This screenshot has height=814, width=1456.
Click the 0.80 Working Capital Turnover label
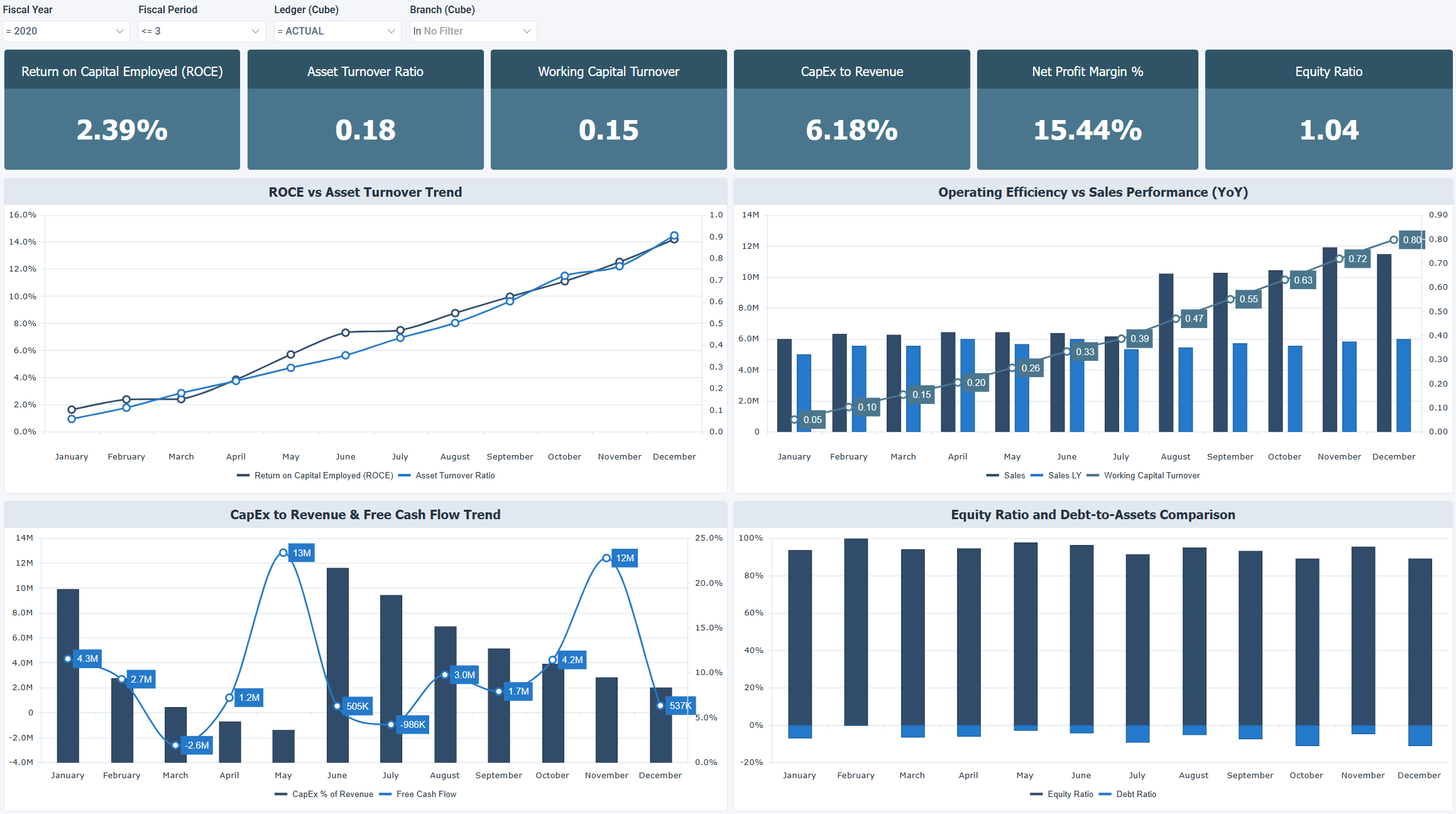coord(1410,239)
